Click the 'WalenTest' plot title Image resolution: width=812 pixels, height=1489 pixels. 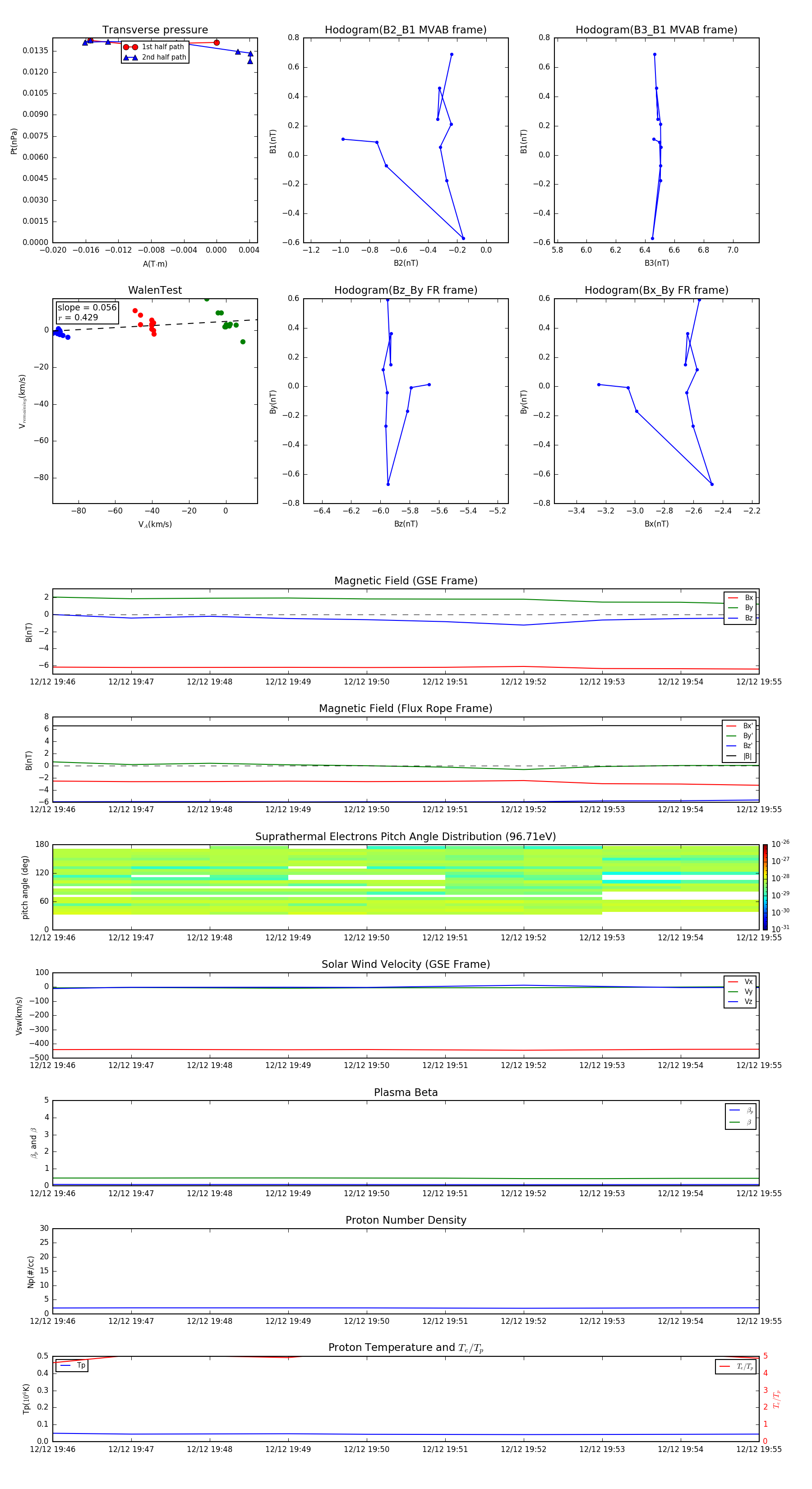coord(155,290)
